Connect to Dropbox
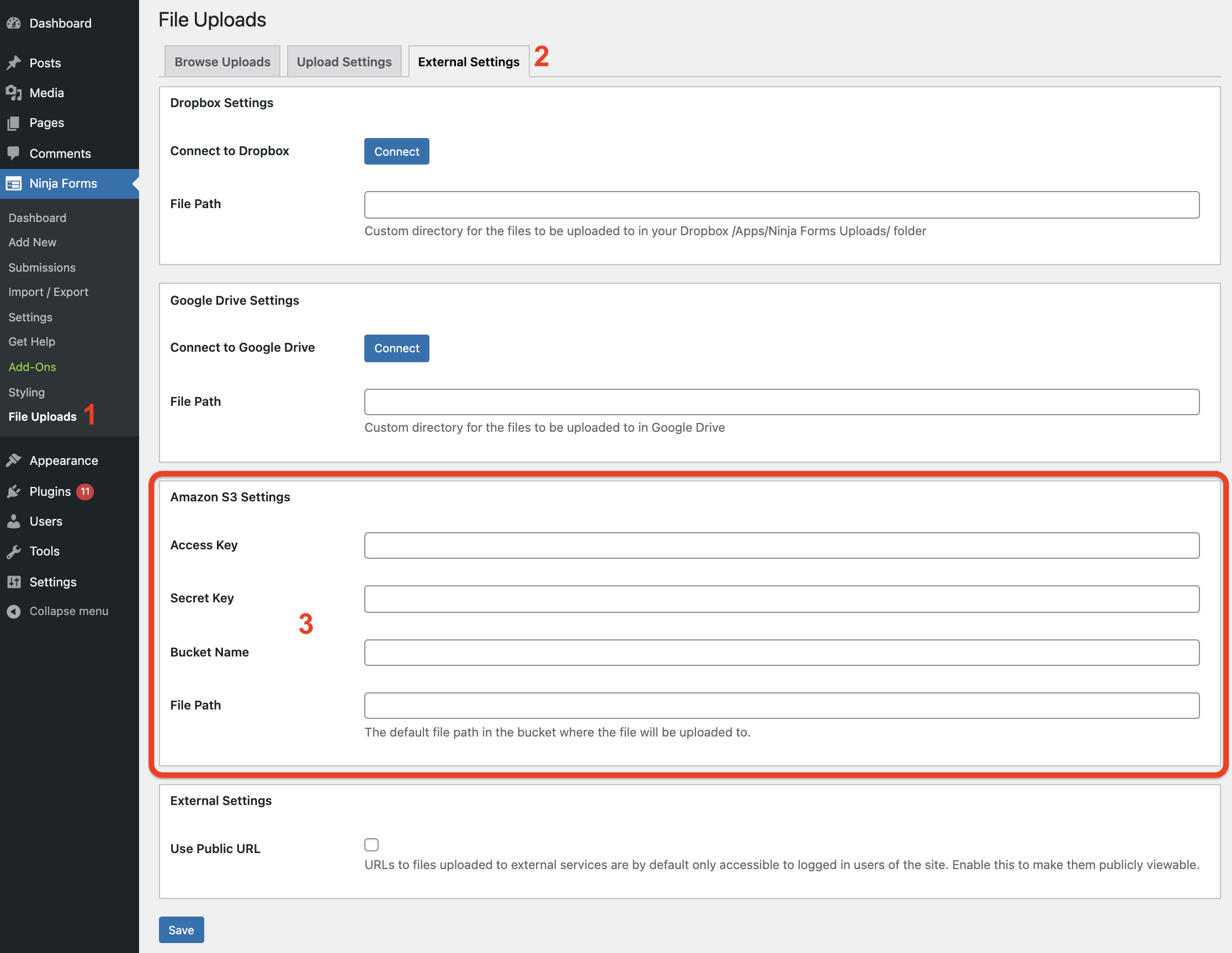This screenshot has height=953, width=1232. [x=396, y=151]
